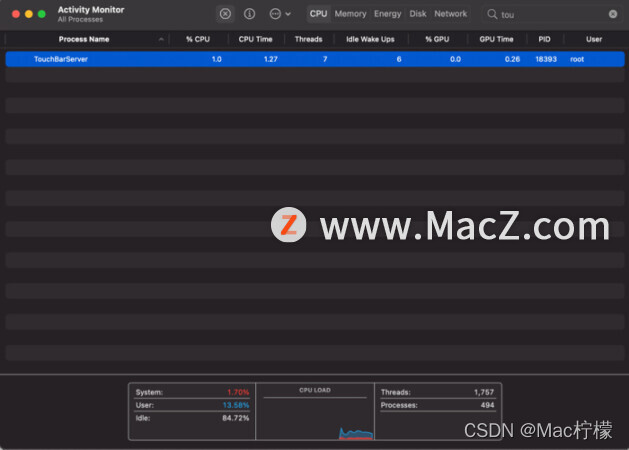Switch to the Disk tab

418,14
